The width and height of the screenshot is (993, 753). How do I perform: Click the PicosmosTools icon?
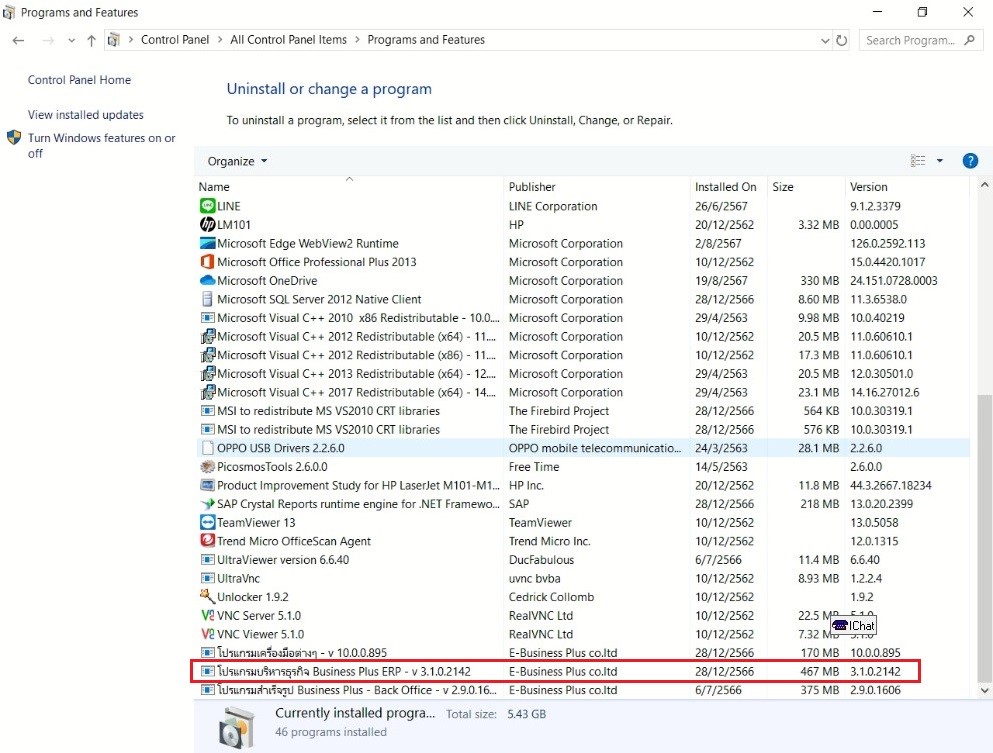click(207, 467)
